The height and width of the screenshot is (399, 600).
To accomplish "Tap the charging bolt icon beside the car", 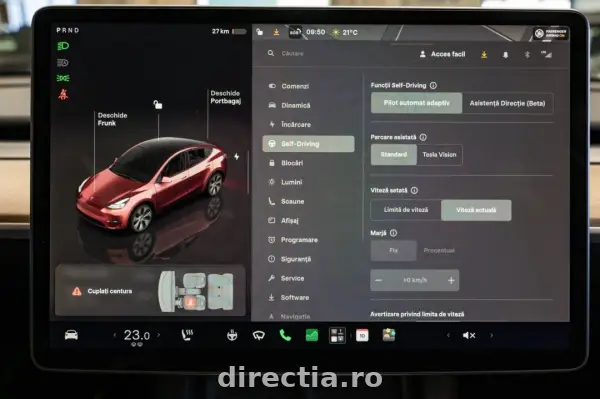I will click(236, 156).
